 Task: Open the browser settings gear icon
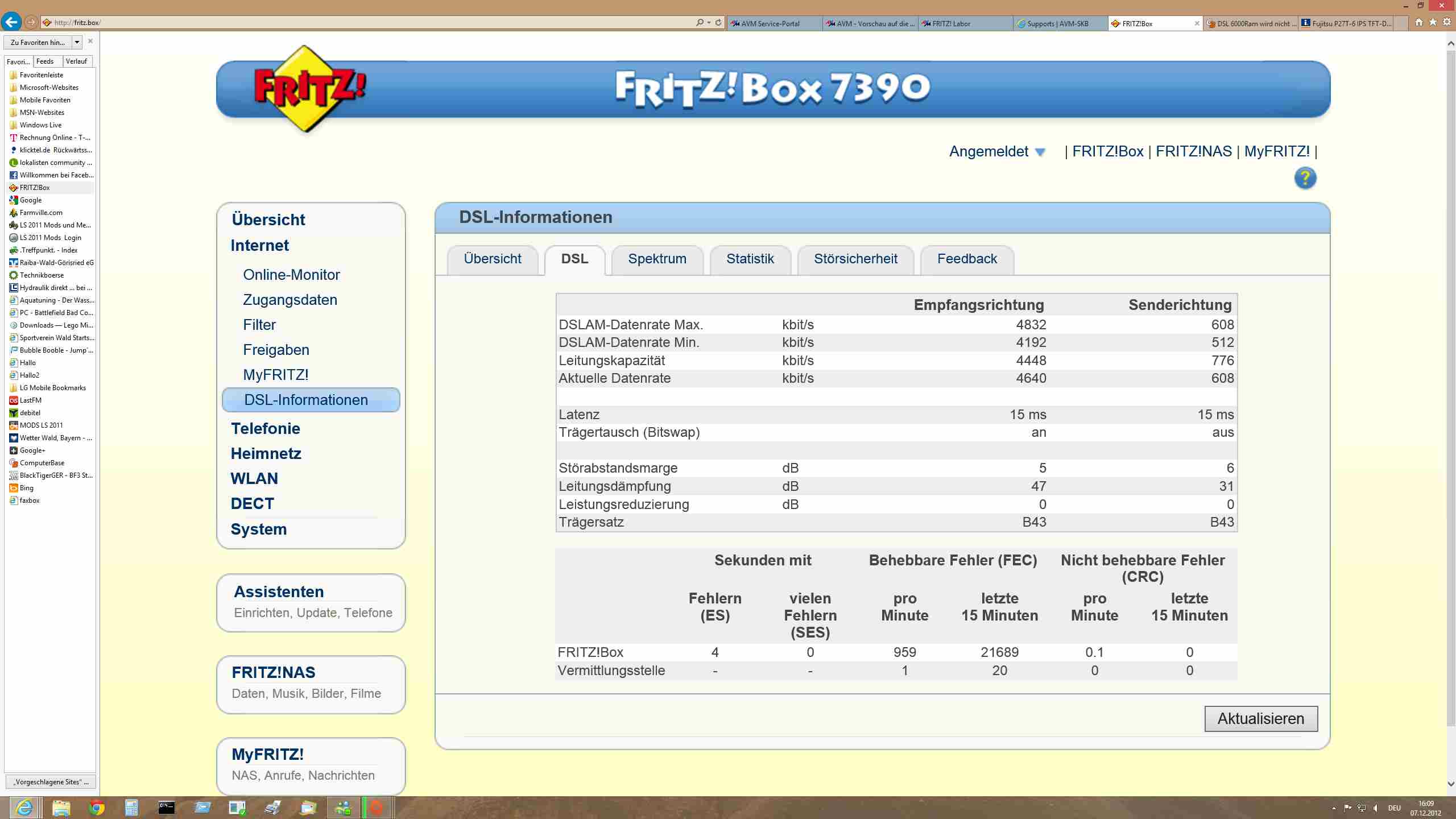[x=1446, y=23]
